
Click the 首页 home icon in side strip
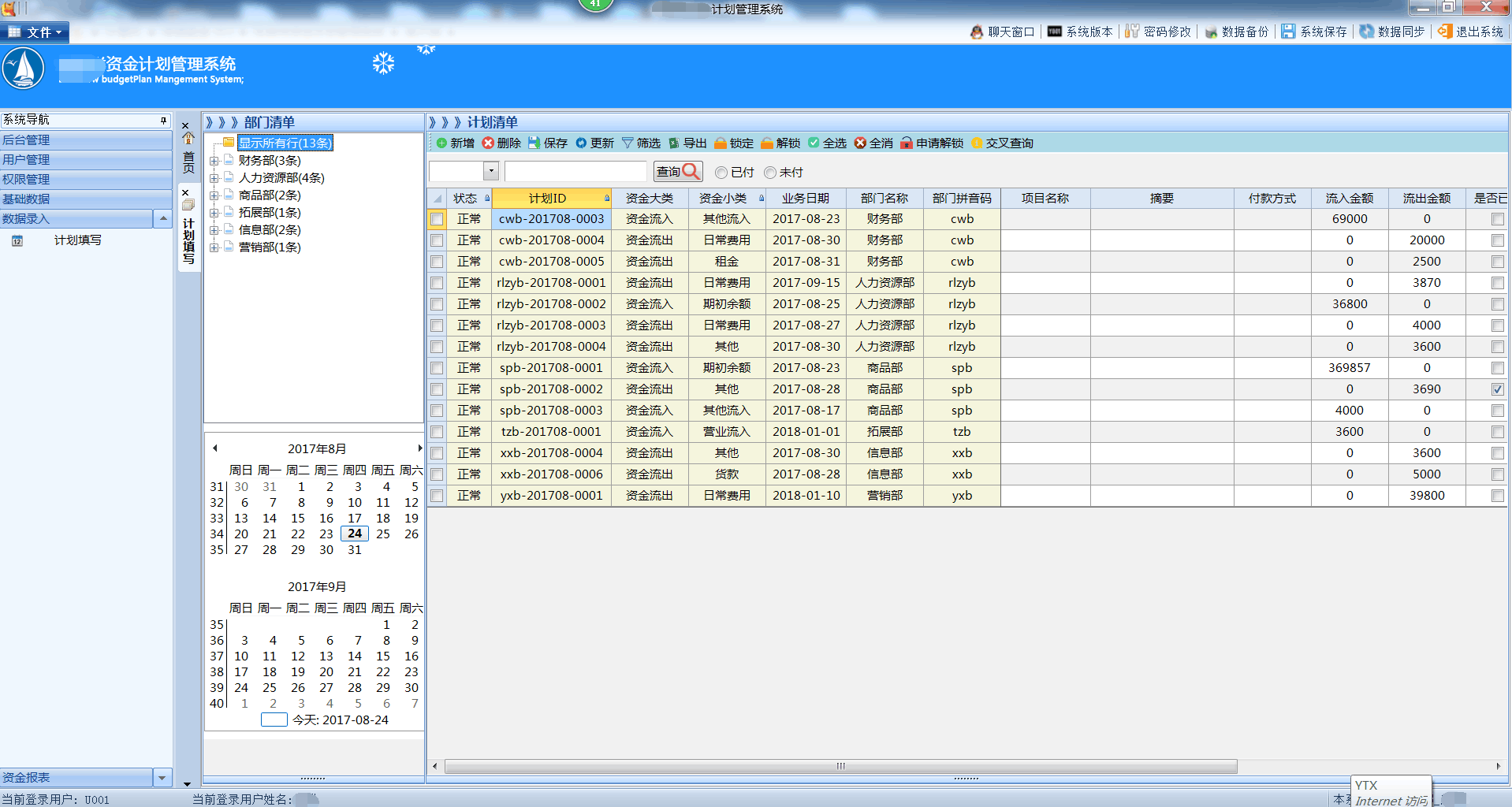188,139
